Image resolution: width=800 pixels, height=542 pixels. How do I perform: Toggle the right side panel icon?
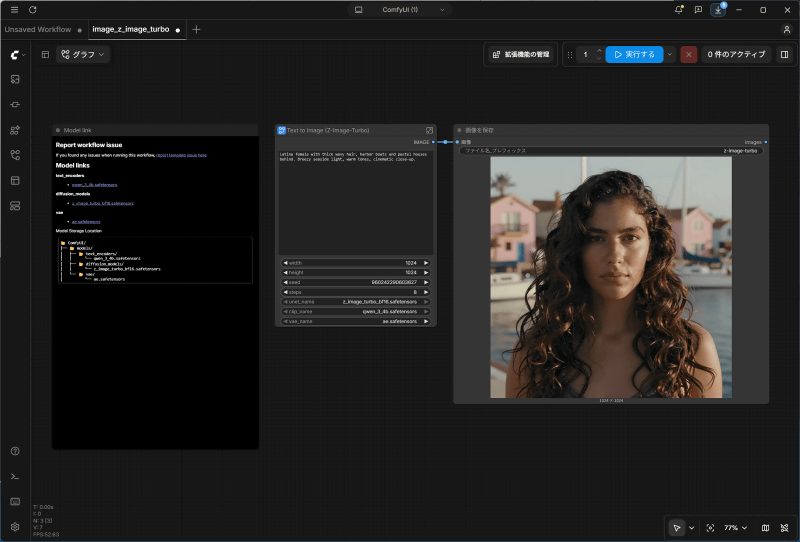coord(785,54)
